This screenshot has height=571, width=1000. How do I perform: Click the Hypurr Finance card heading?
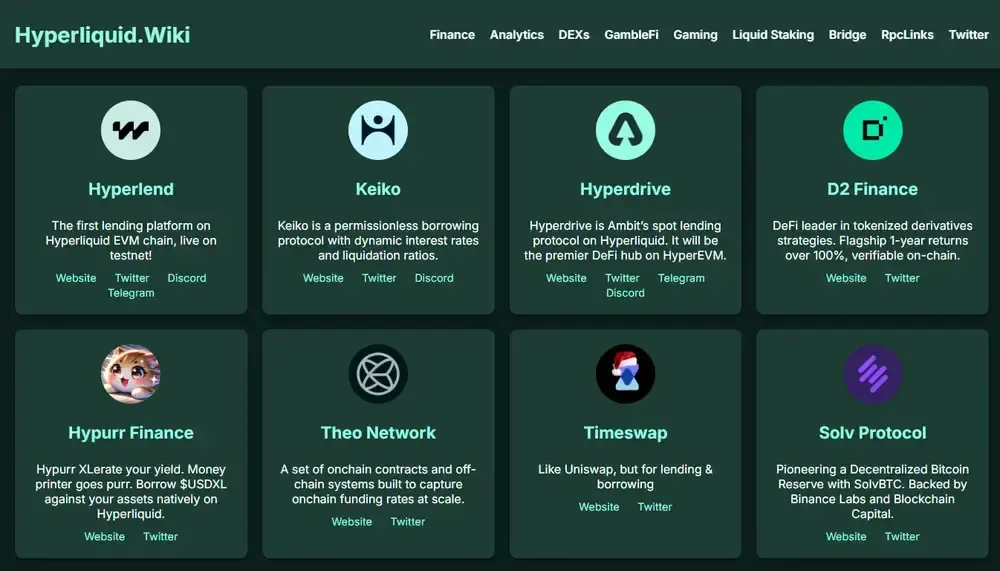coord(131,433)
